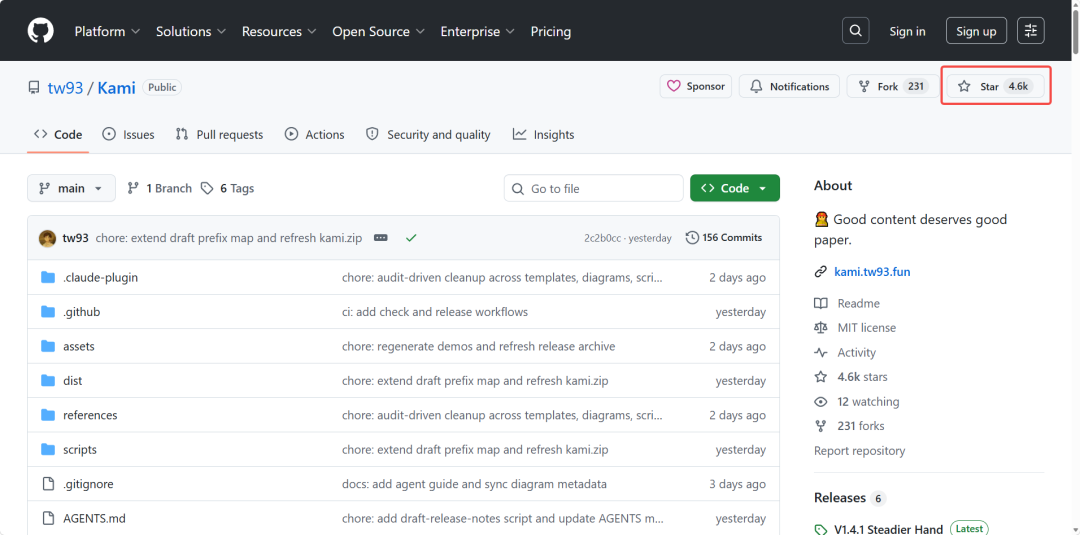Screen dimensions: 1080x535
Task: Click the Notifications bell button
Action: click(789, 87)
